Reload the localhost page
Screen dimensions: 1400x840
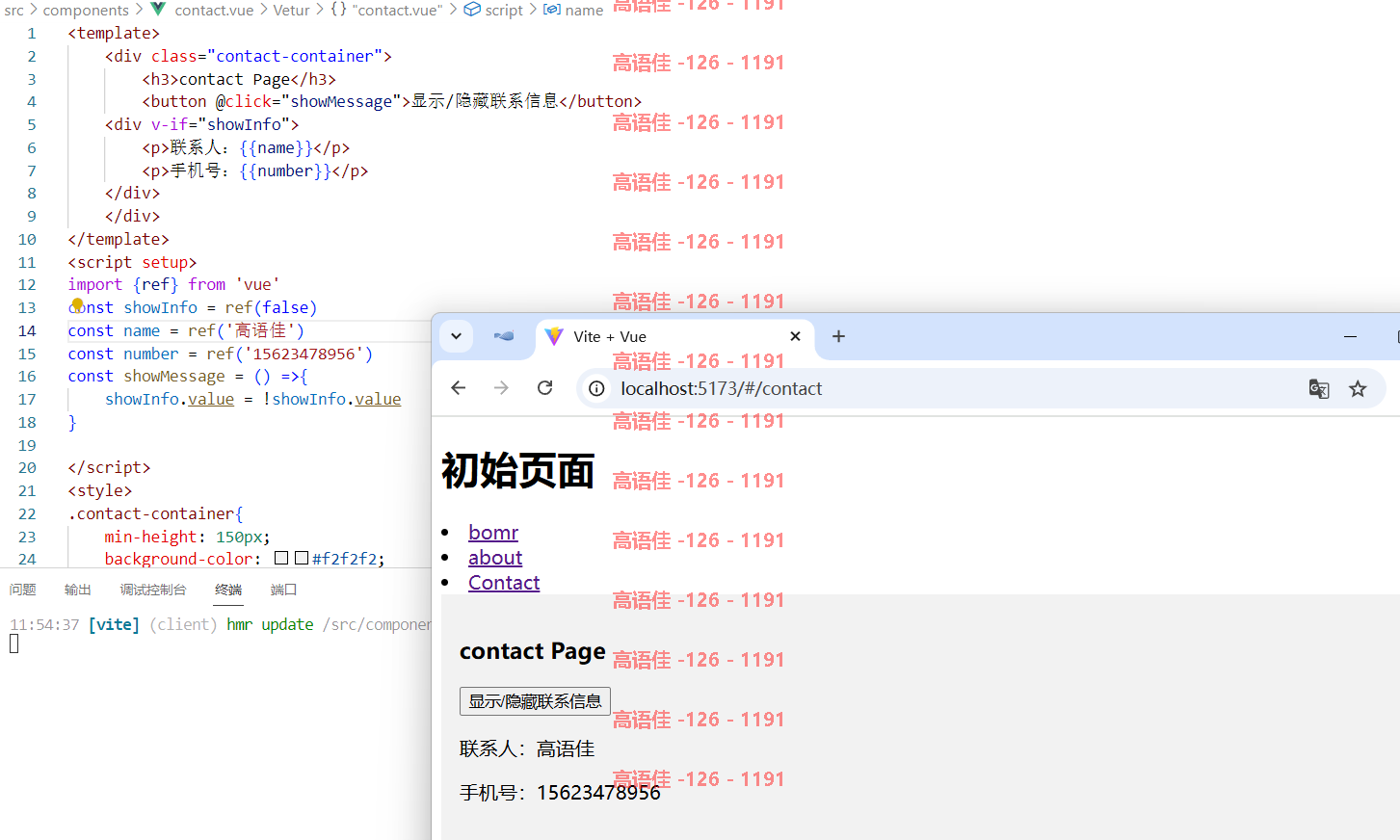point(544,388)
